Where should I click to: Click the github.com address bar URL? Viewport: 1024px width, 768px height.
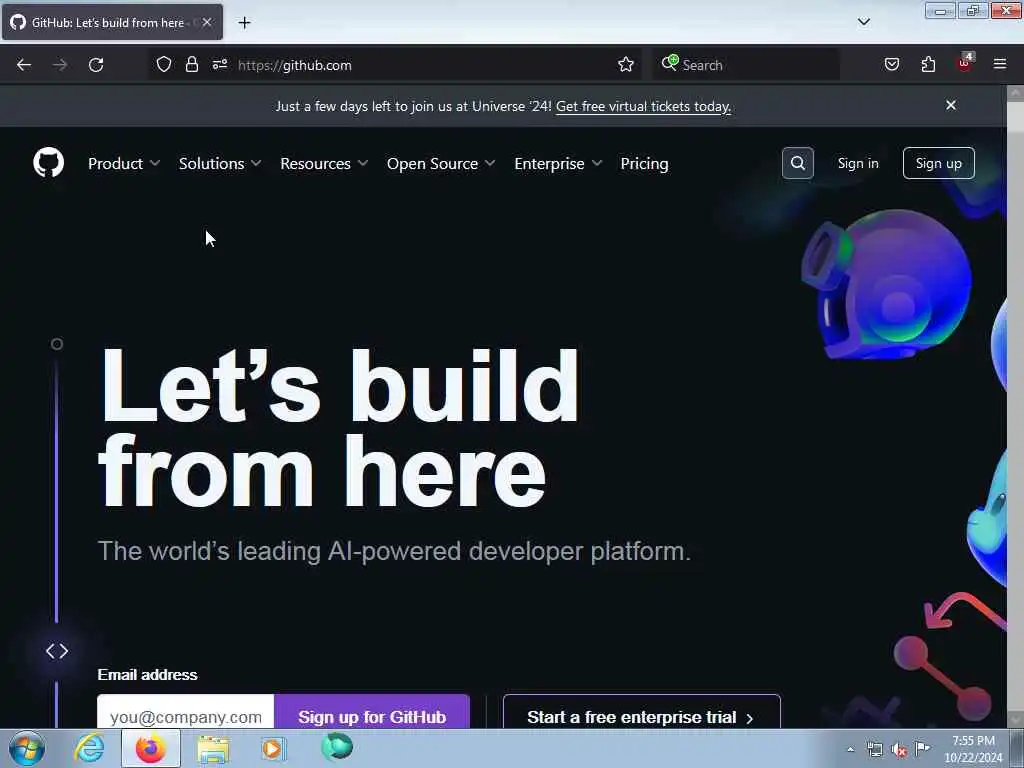click(x=295, y=65)
